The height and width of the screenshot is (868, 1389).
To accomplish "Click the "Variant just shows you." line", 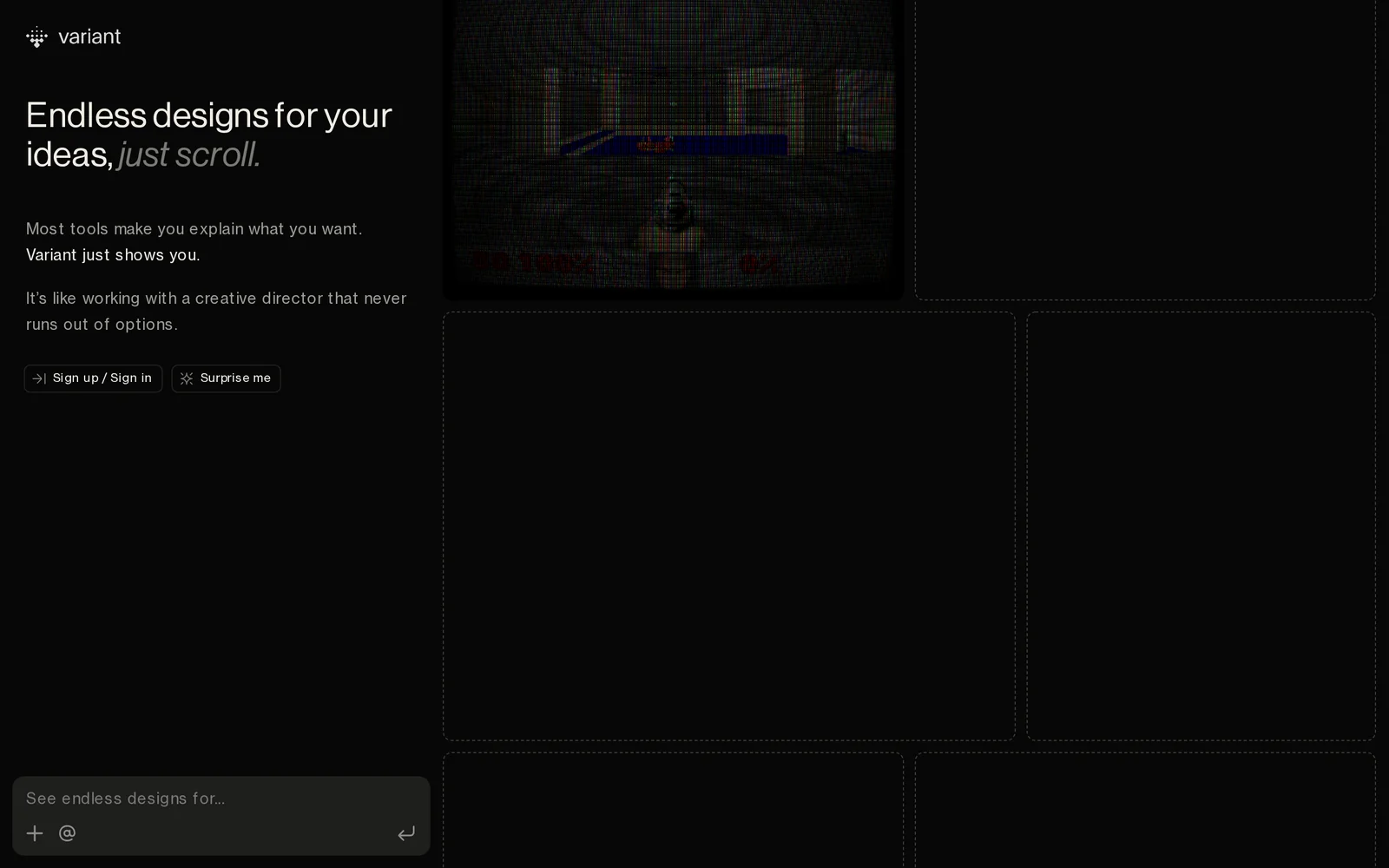I will click(x=113, y=255).
